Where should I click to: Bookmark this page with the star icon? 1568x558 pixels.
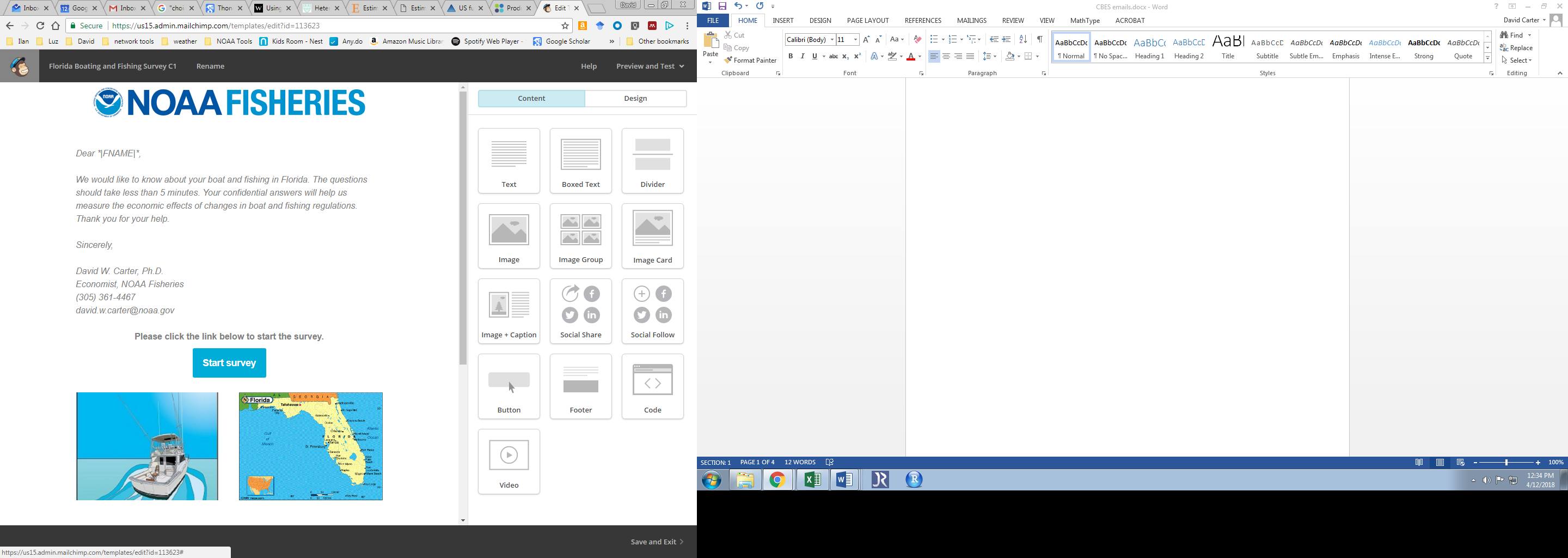point(565,26)
